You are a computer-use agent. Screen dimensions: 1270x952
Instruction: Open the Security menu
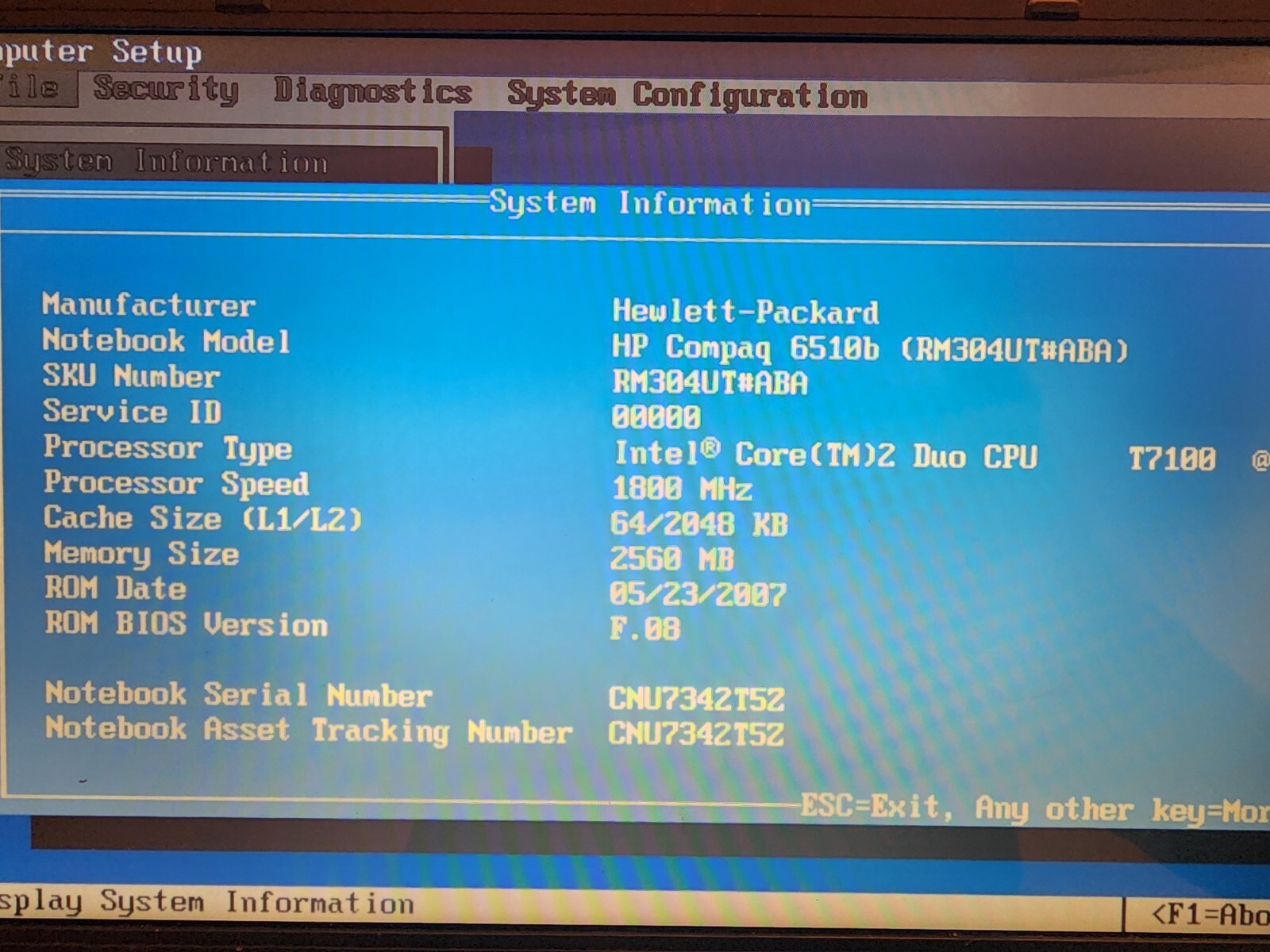[166, 89]
